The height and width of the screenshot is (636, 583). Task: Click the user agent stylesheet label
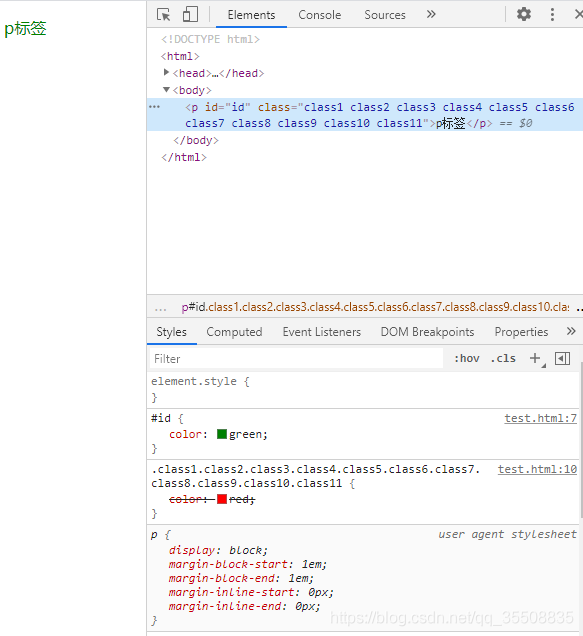click(507, 534)
